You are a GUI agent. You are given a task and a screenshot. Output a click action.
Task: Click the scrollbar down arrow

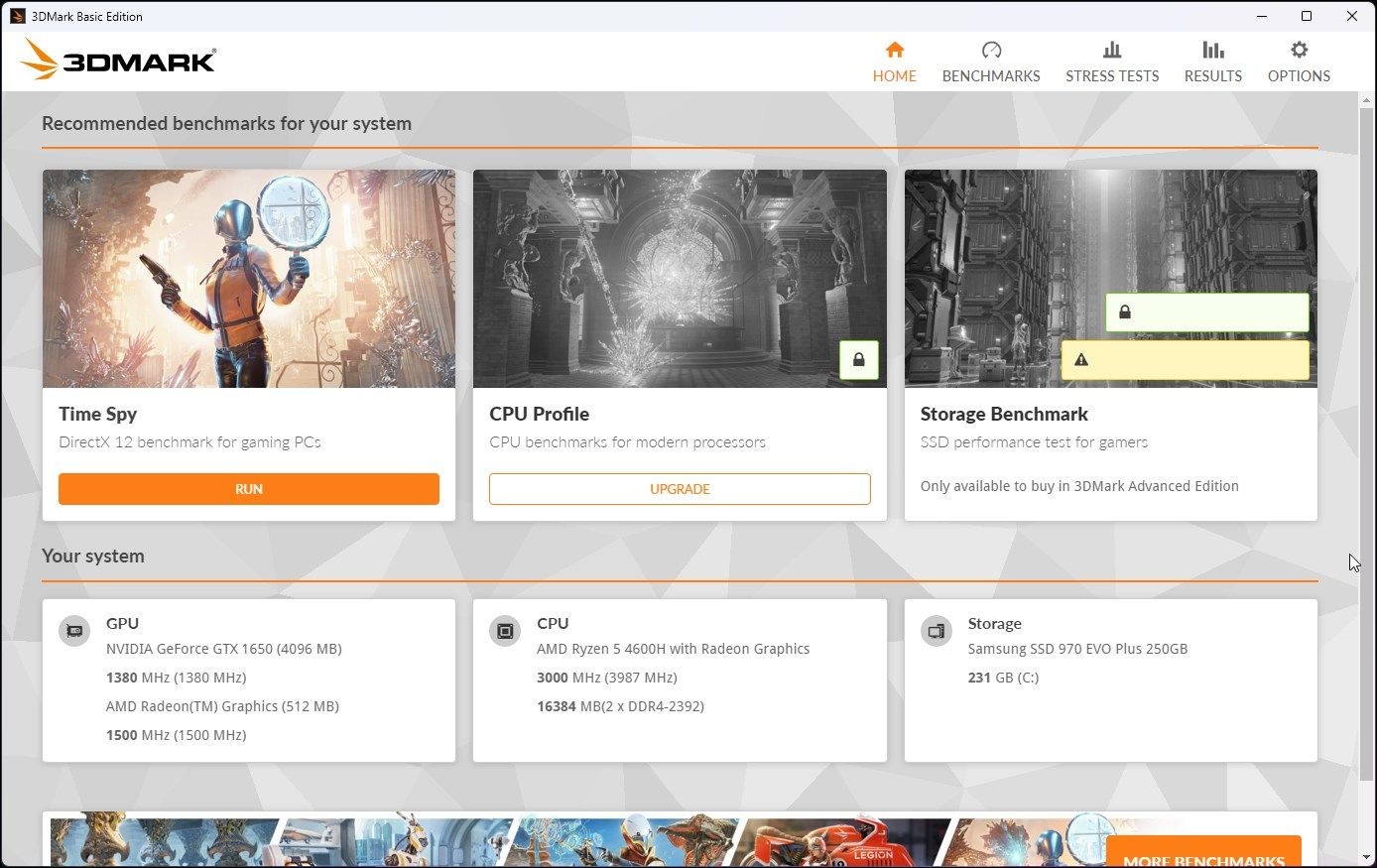pos(1367,858)
